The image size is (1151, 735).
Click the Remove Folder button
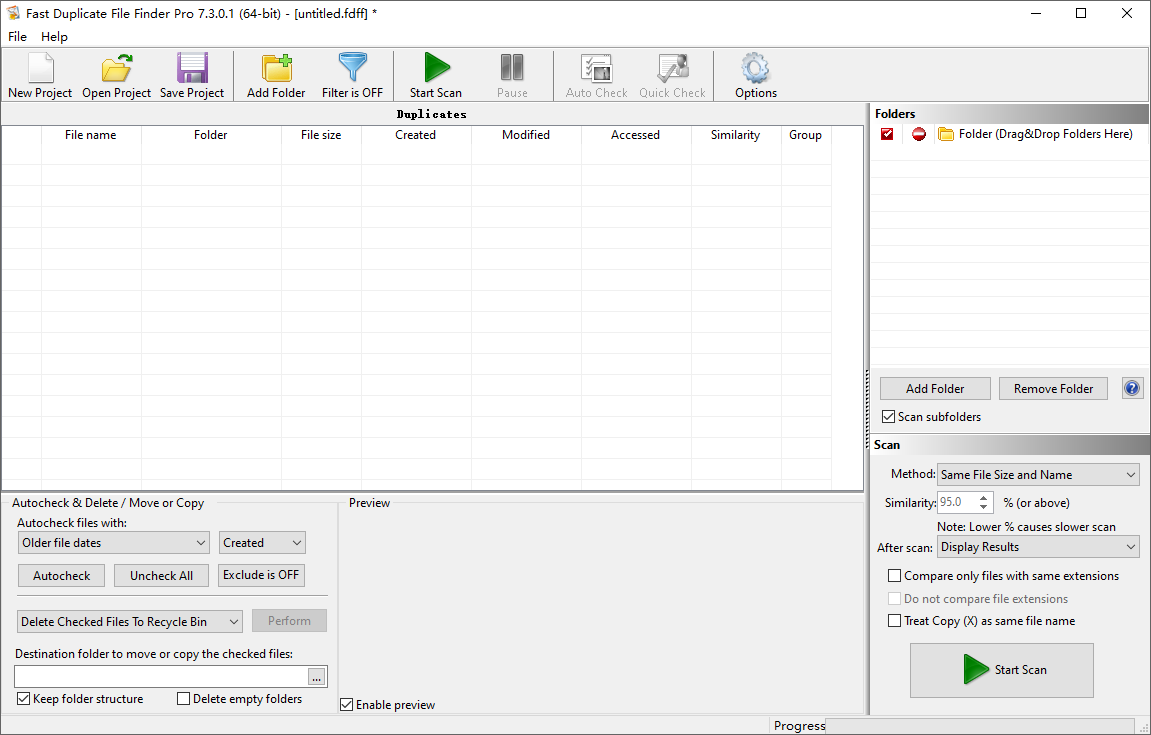pos(1053,388)
